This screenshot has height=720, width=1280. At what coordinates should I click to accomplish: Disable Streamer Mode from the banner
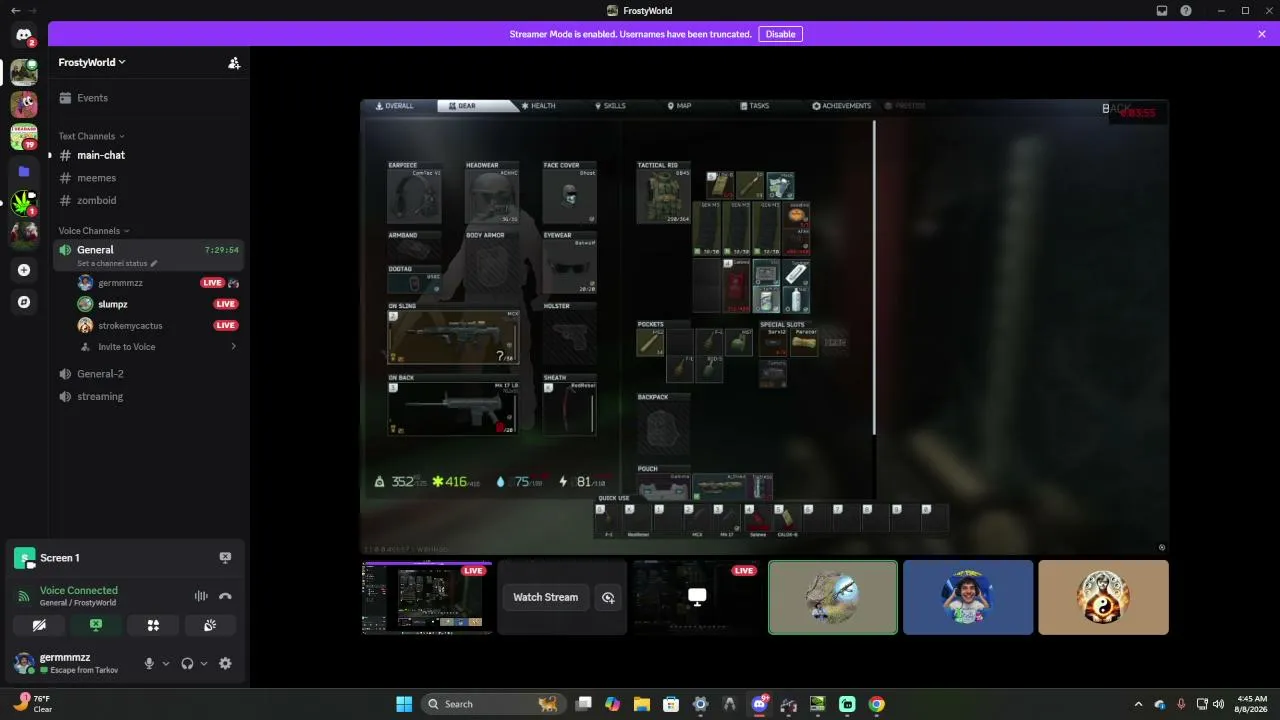[x=780, y=34]
